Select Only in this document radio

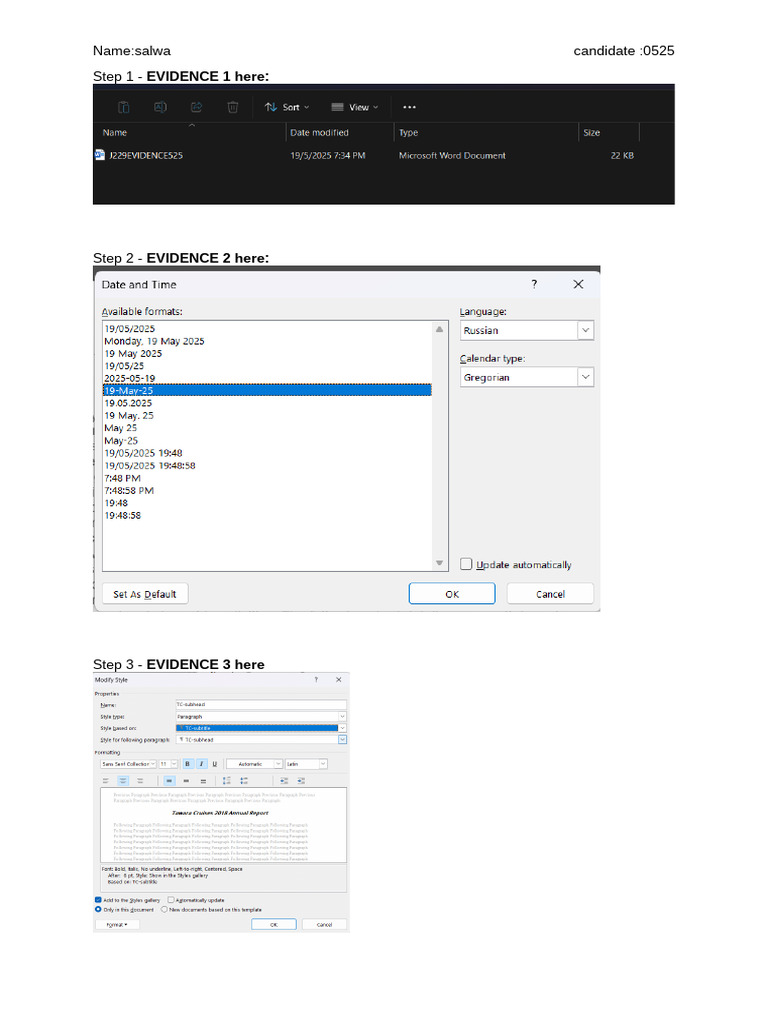click(98, 909)
